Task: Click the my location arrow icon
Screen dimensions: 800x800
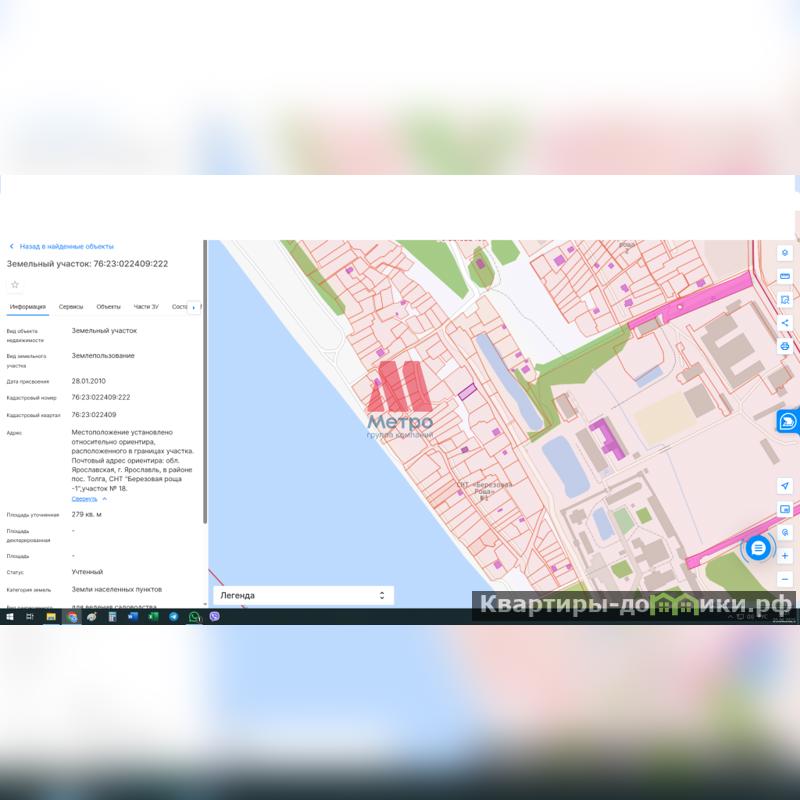Action: [785, 486]
